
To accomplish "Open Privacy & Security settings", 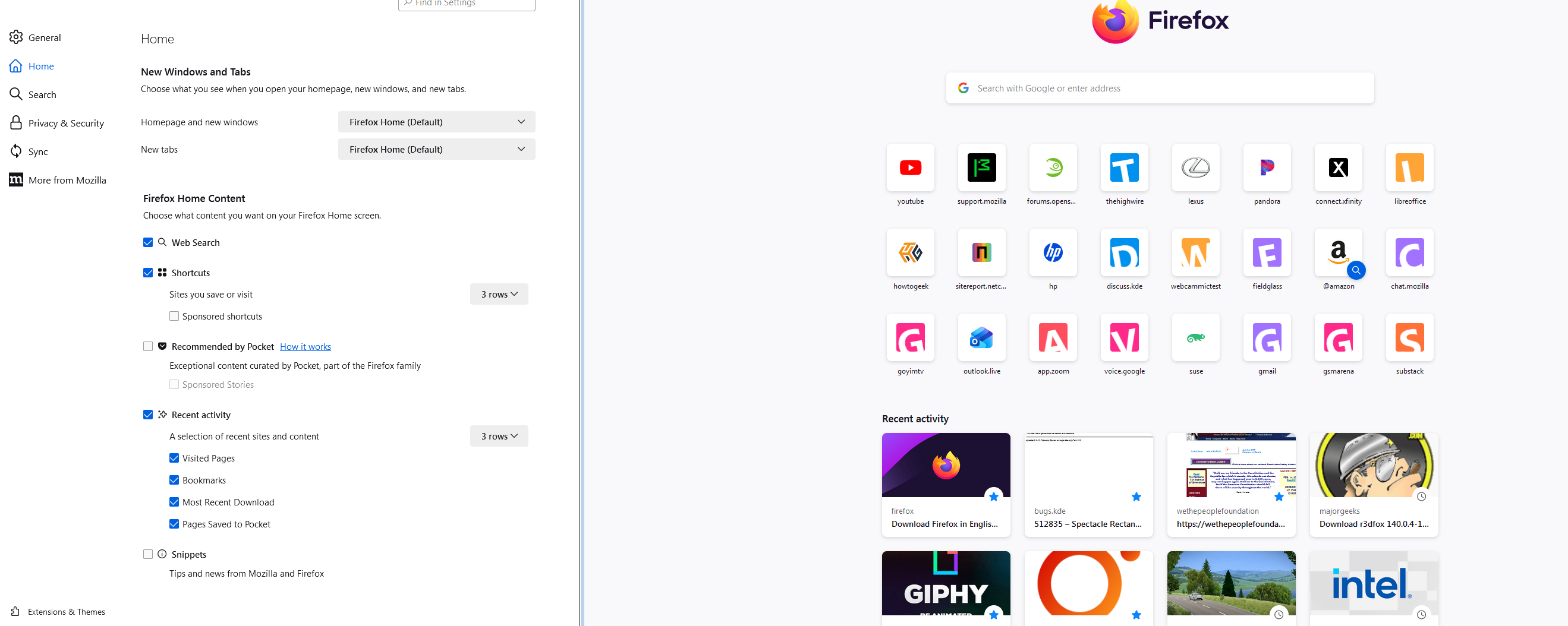I will (56, 124).
